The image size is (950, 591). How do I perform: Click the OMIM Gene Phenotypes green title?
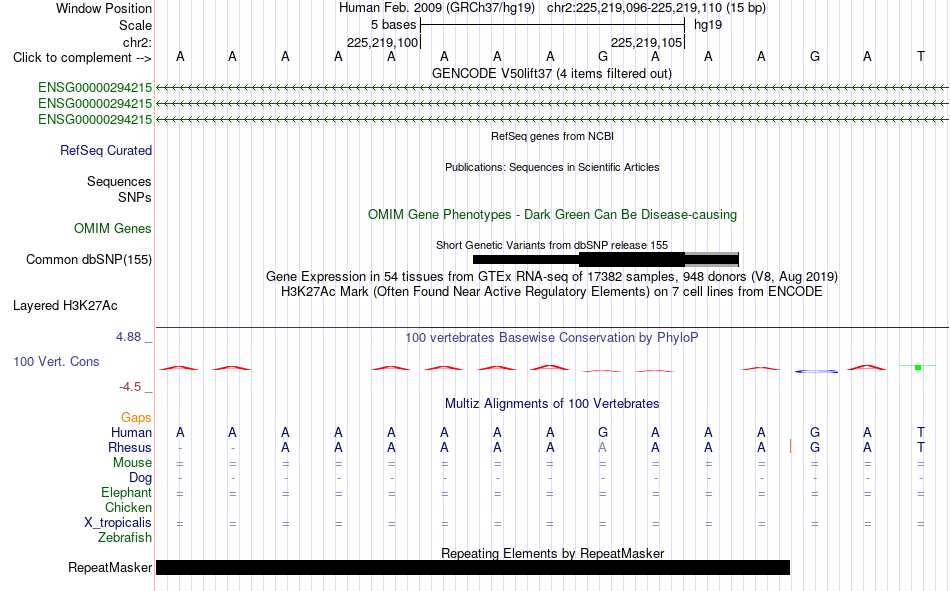[553, 215]
